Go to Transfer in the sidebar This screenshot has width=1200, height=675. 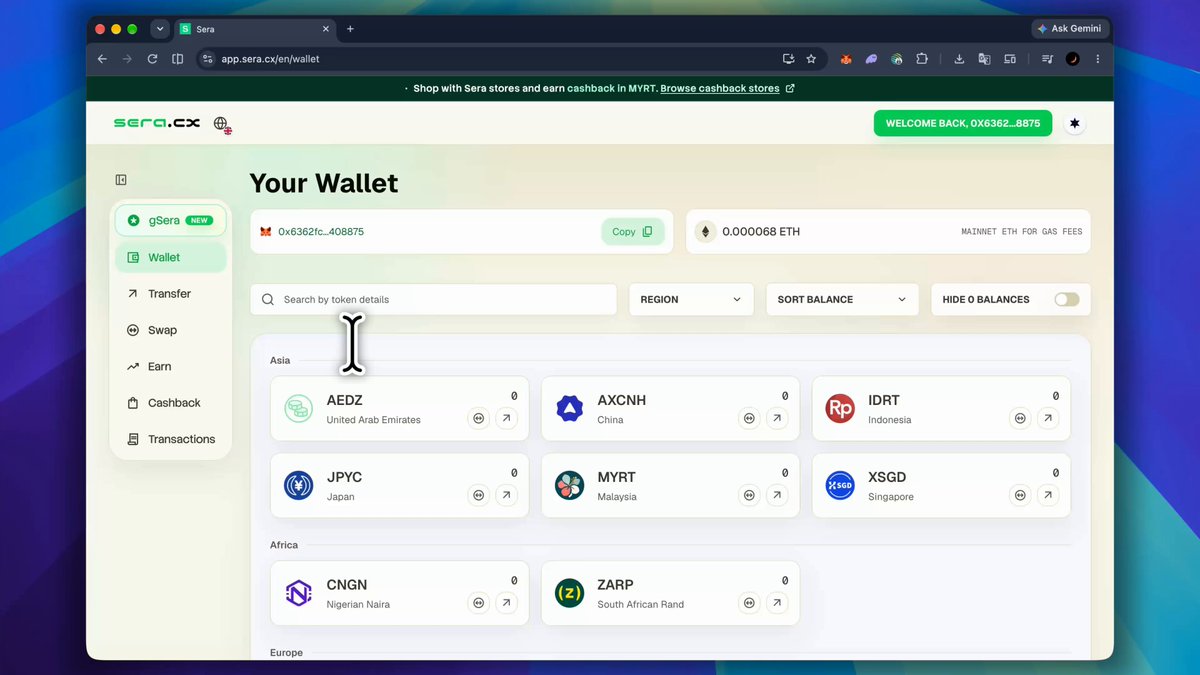coord(171,294)
